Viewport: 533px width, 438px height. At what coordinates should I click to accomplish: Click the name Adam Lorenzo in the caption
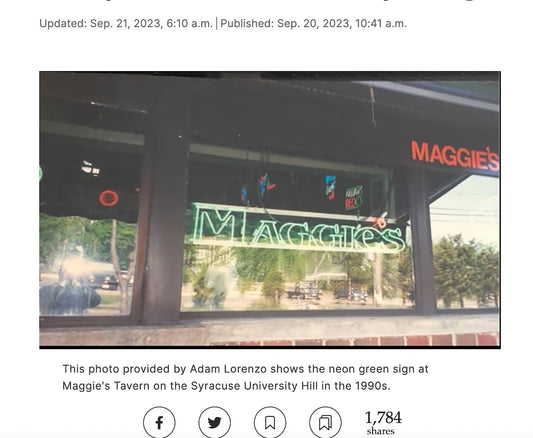coord(228,369)
